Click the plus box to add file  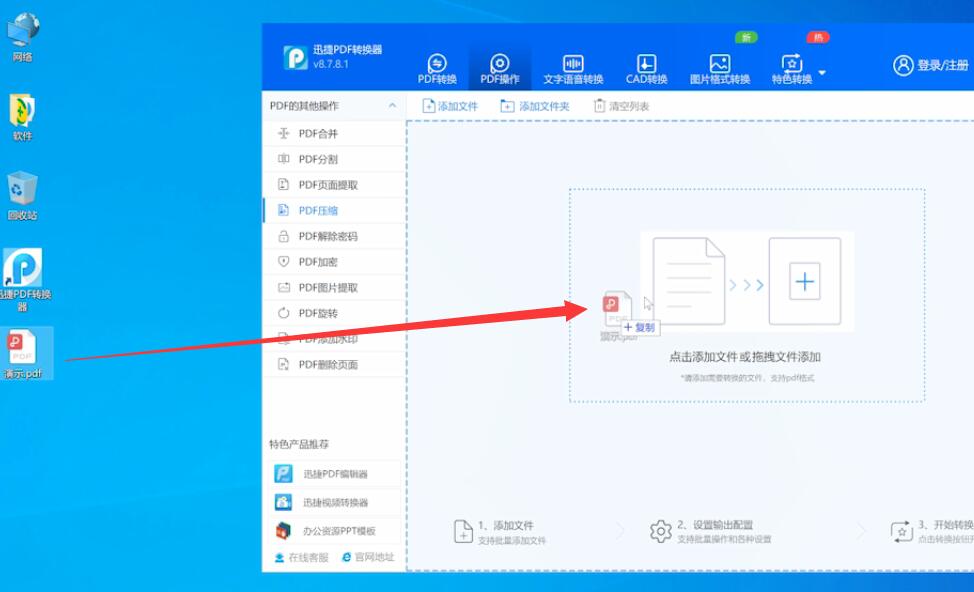[x=804, y=281]
